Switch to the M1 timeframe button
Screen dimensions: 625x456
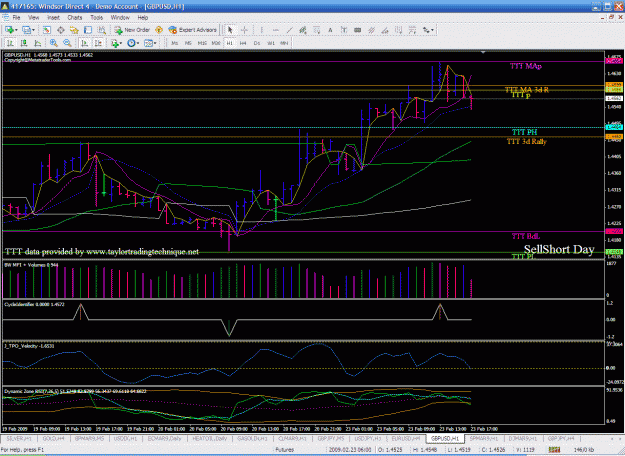[175, 43]
